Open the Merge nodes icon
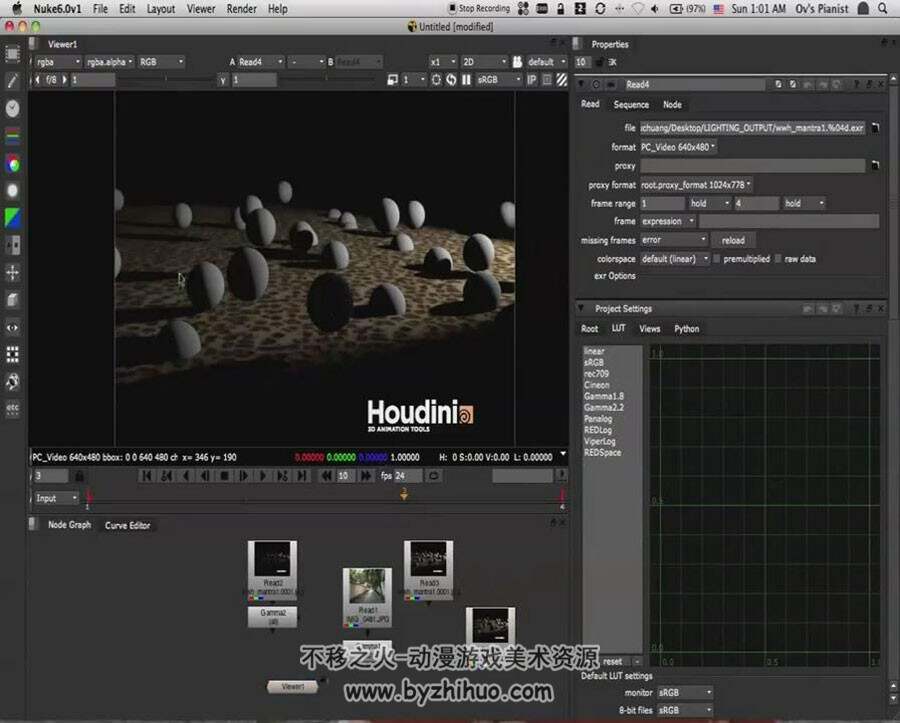The image size is (900, 723). pos(13,245)
